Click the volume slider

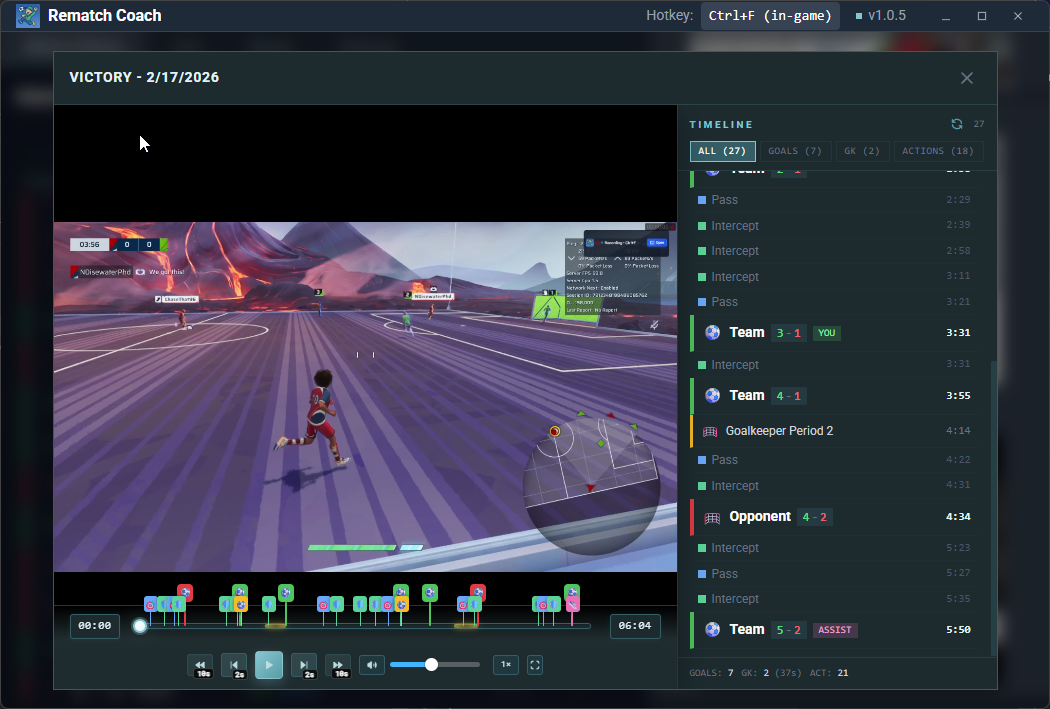(x=430, y=663)
